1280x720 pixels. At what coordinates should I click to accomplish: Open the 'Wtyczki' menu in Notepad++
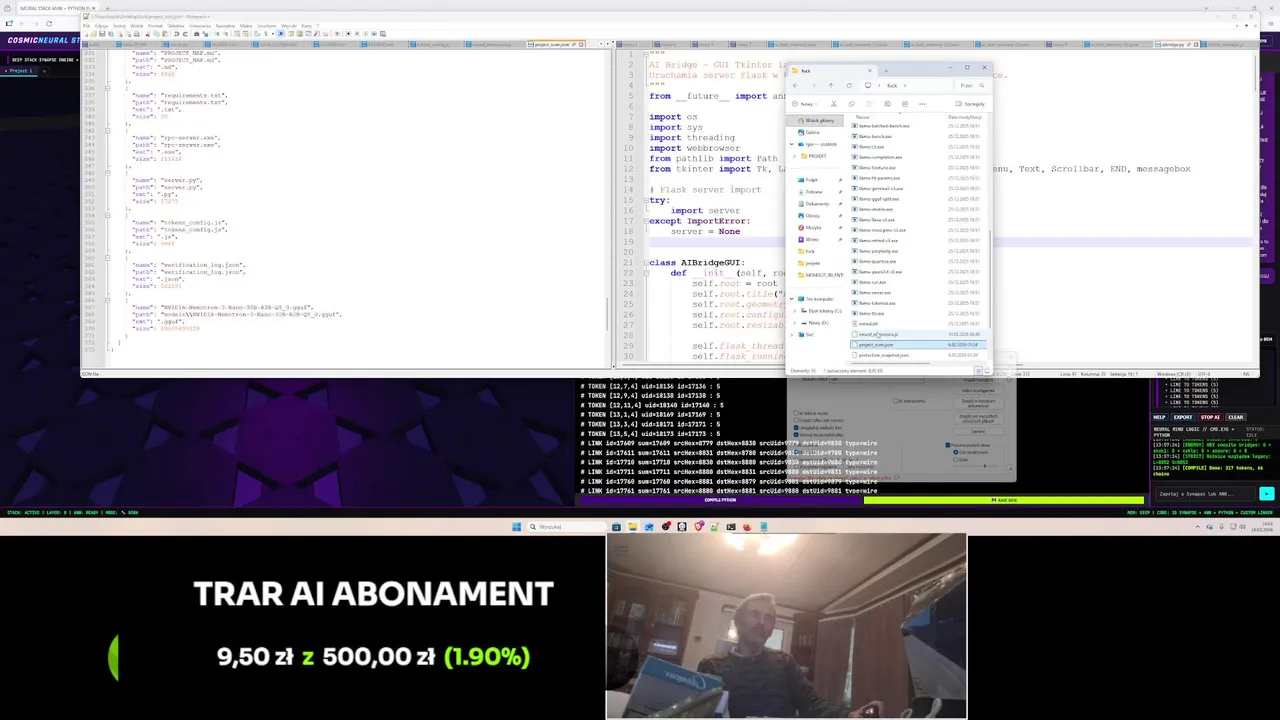[x=289, y=25]
